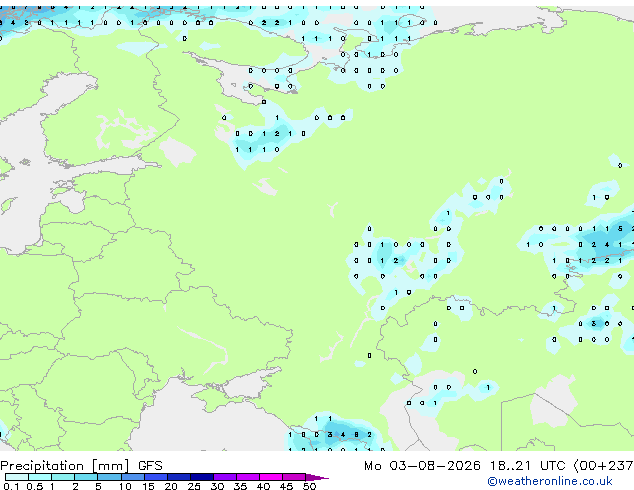Click the '30' legend scale label

coord(217,486)
